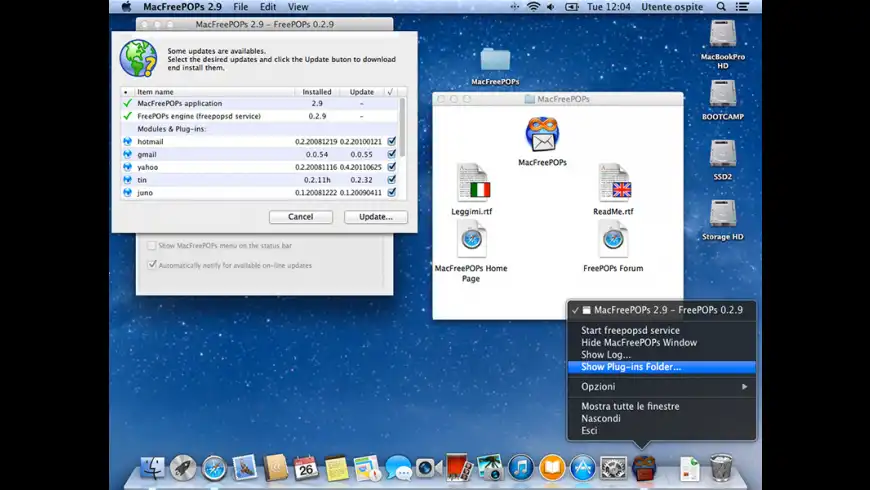Choose Hide MacFreePOPs Window in dock menu
The image size is (870, 490).
click(x=661, y=342)
